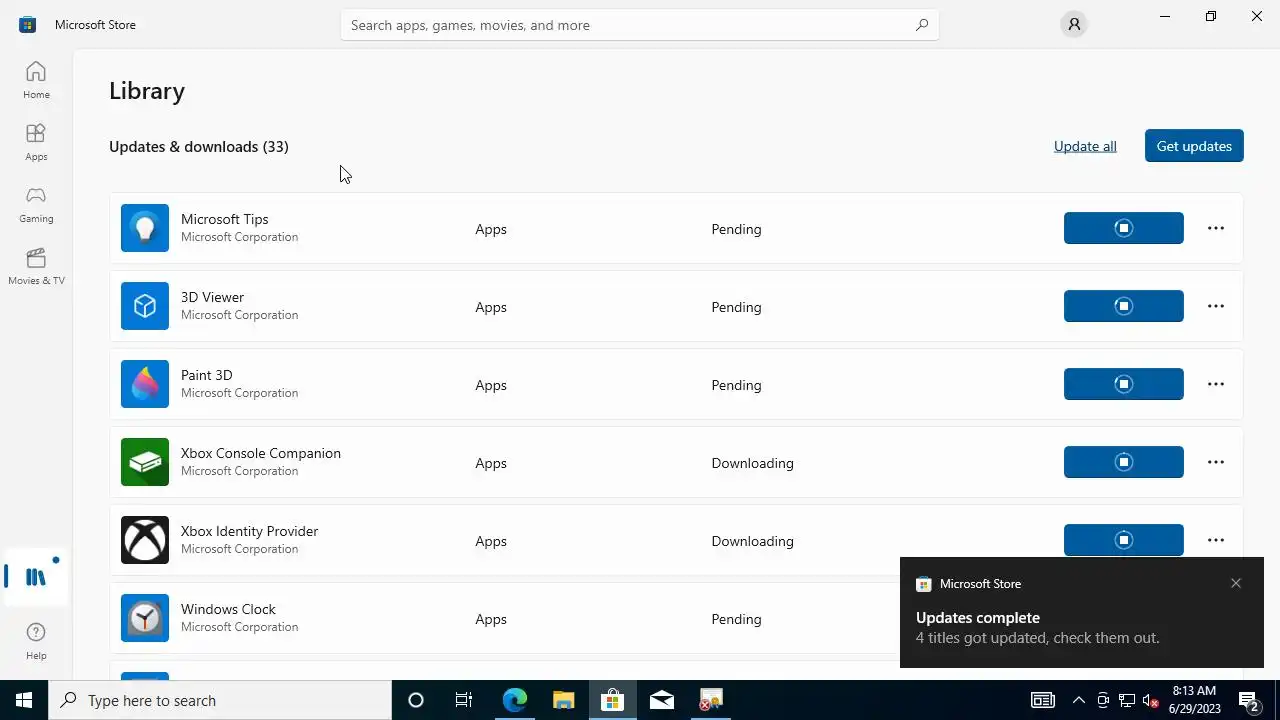Screen dimensions: 1280x720
Task: Launch Microsoft Edge from taskbar
Action: 514,700
